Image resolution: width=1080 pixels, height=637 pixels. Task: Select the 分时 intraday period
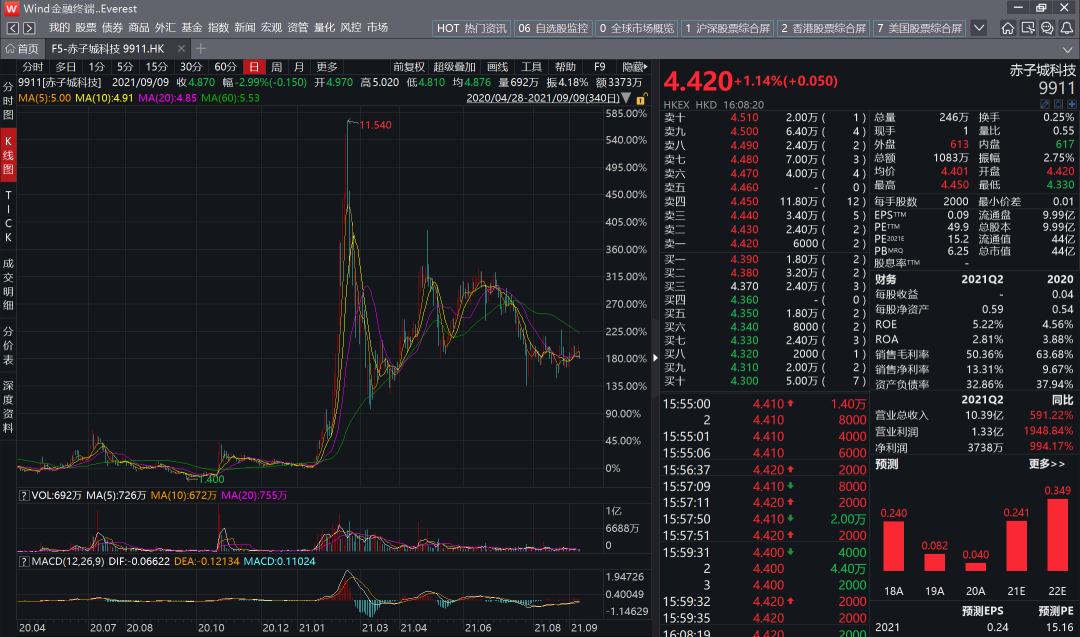(x=32, y=67)
